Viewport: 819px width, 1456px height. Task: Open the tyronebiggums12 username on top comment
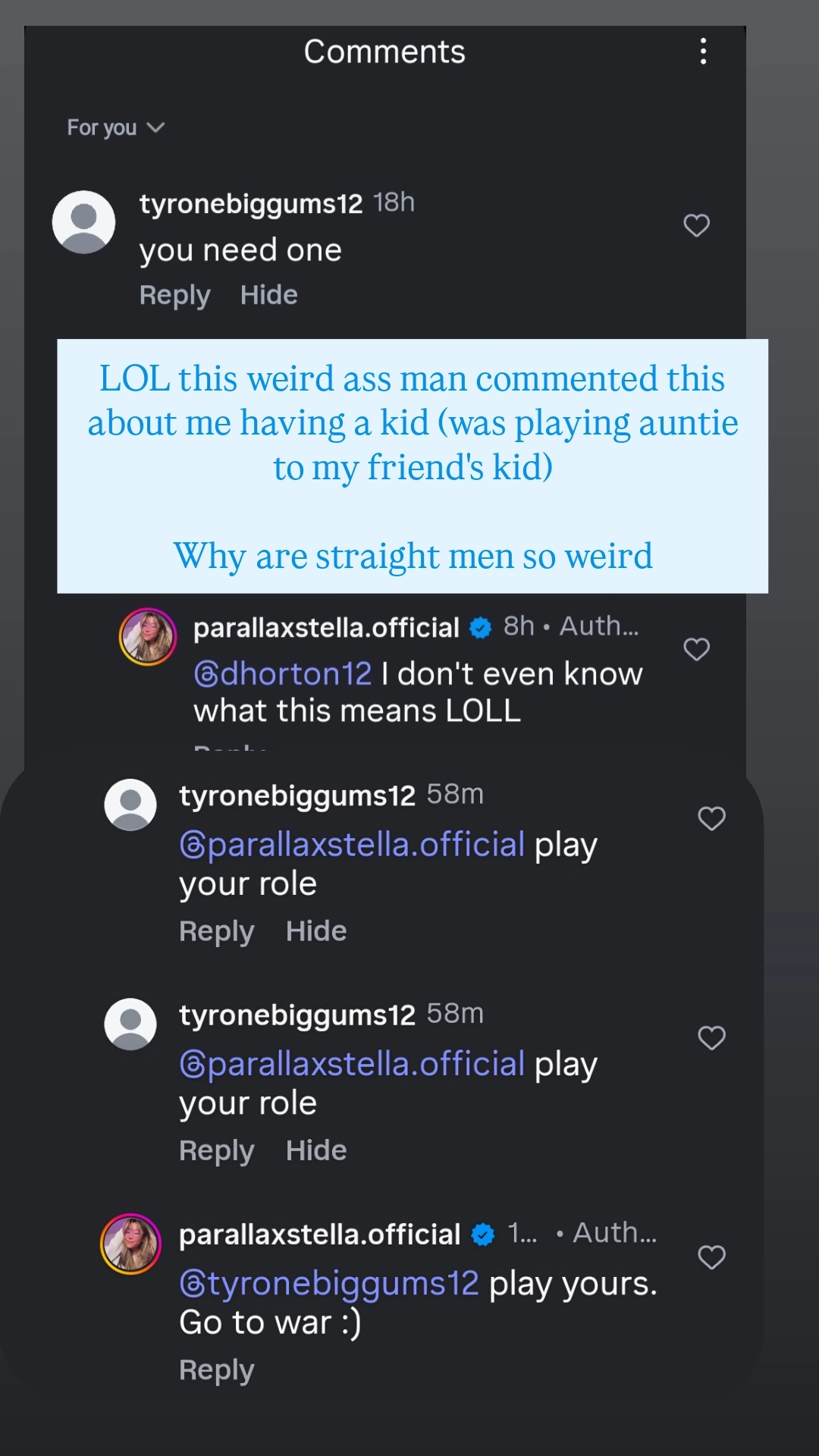click(x=251, y=204)
